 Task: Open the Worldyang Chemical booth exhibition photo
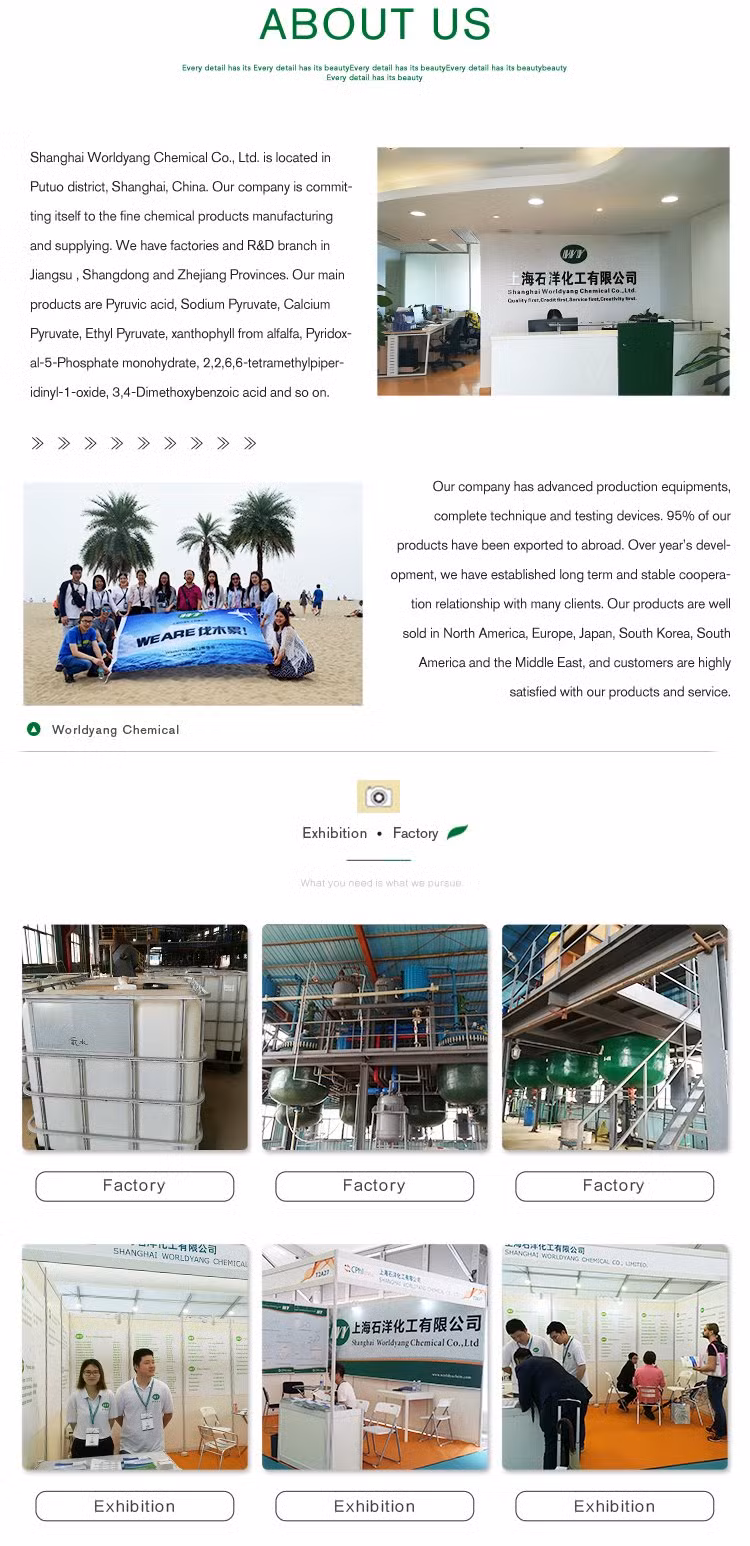click(375, 1357)
